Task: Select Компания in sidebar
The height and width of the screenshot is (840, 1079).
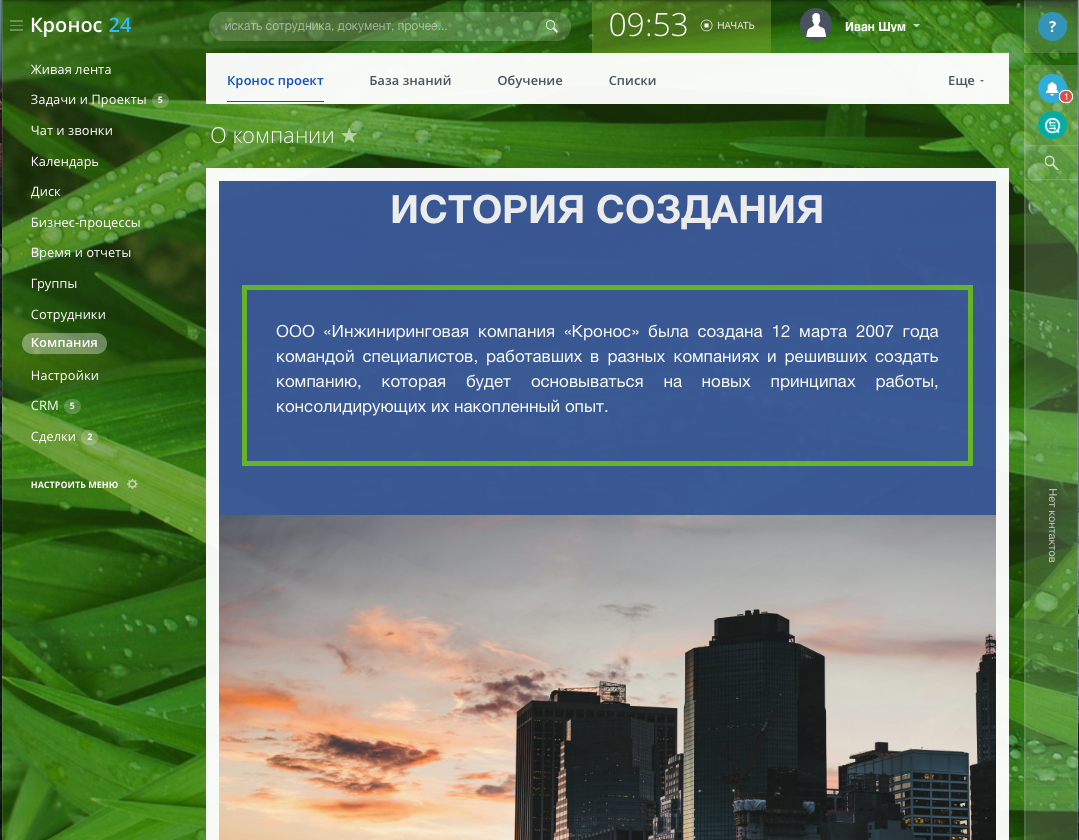Action: point(64,343)
